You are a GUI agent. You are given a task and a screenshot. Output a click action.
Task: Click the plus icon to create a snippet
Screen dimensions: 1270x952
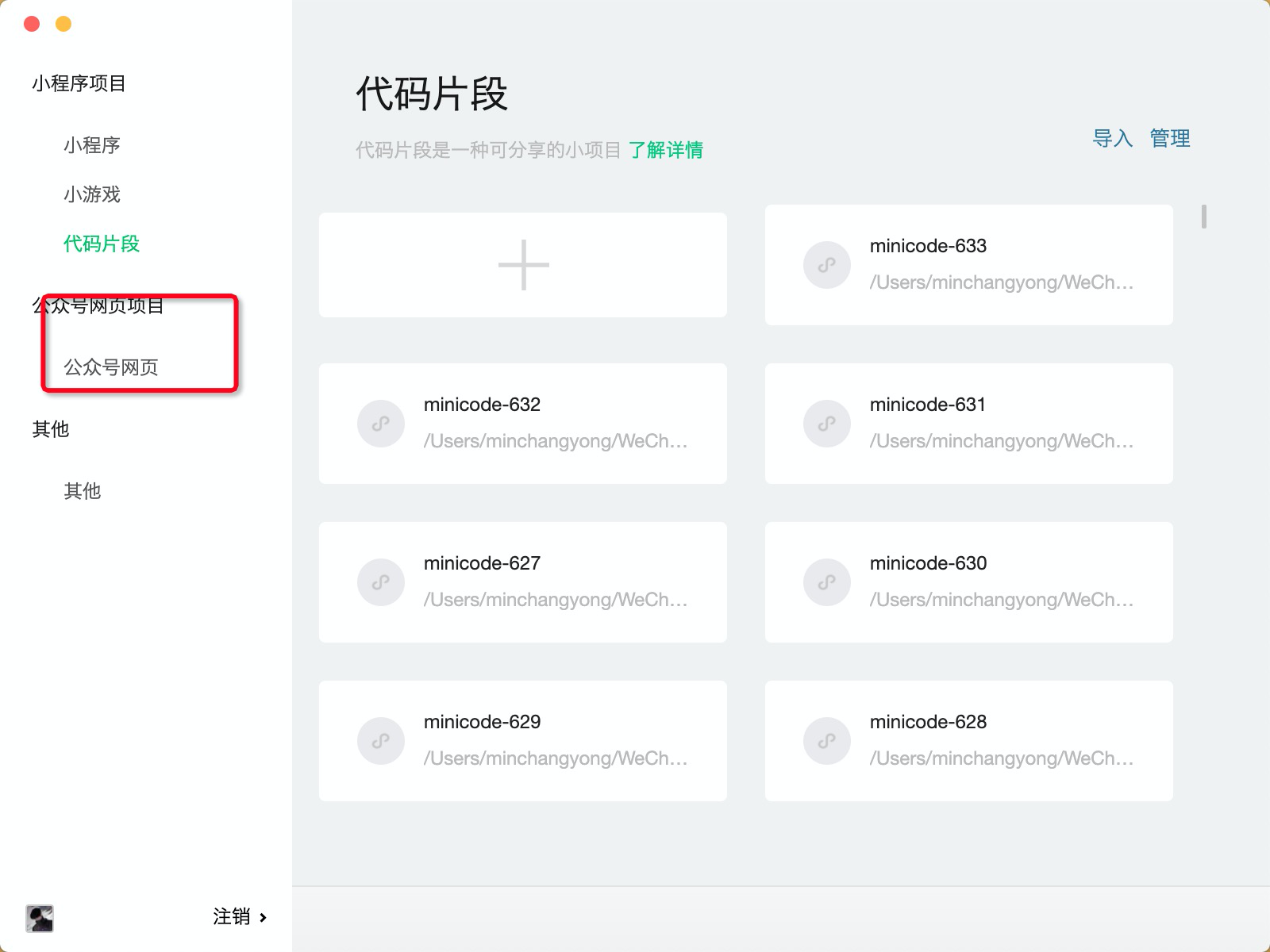coord(524,265)
